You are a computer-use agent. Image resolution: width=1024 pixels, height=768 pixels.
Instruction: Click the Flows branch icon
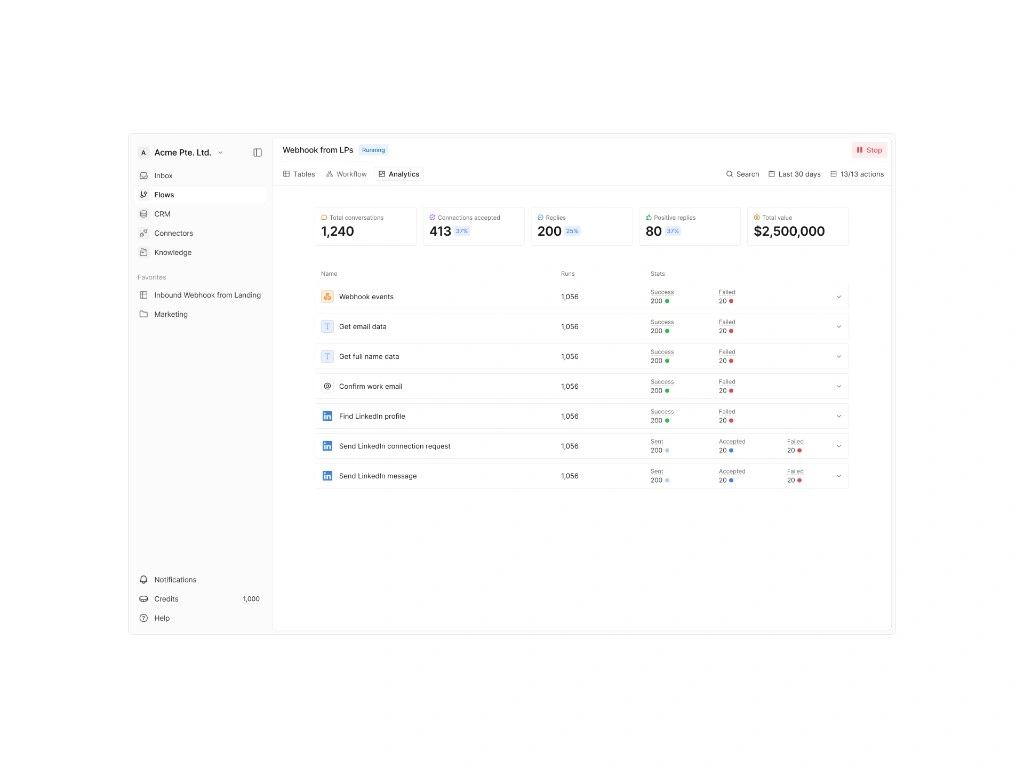pyautogui.click(x=144, y=195)
